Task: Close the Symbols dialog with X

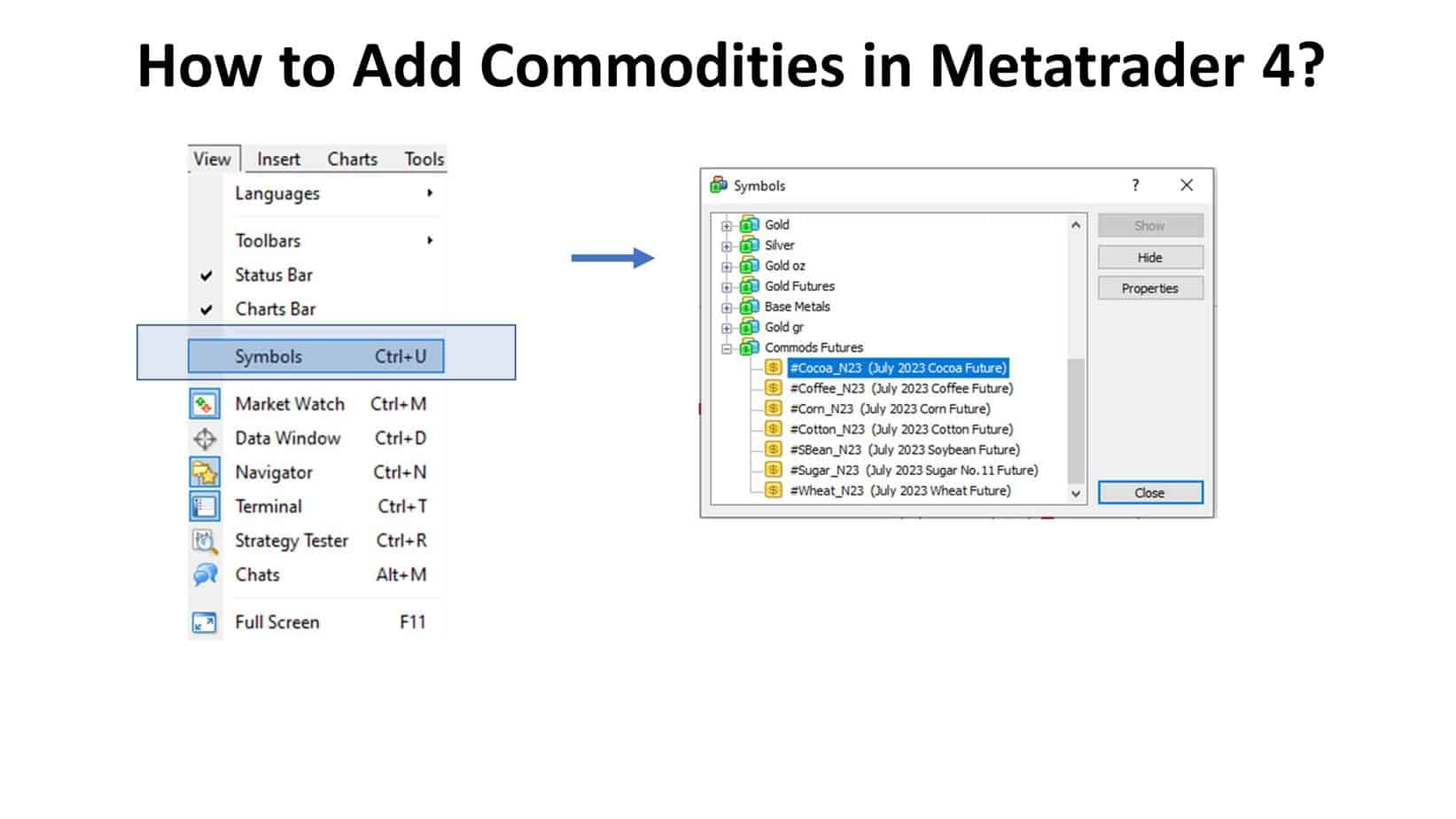Action: tap(1187, 185)
